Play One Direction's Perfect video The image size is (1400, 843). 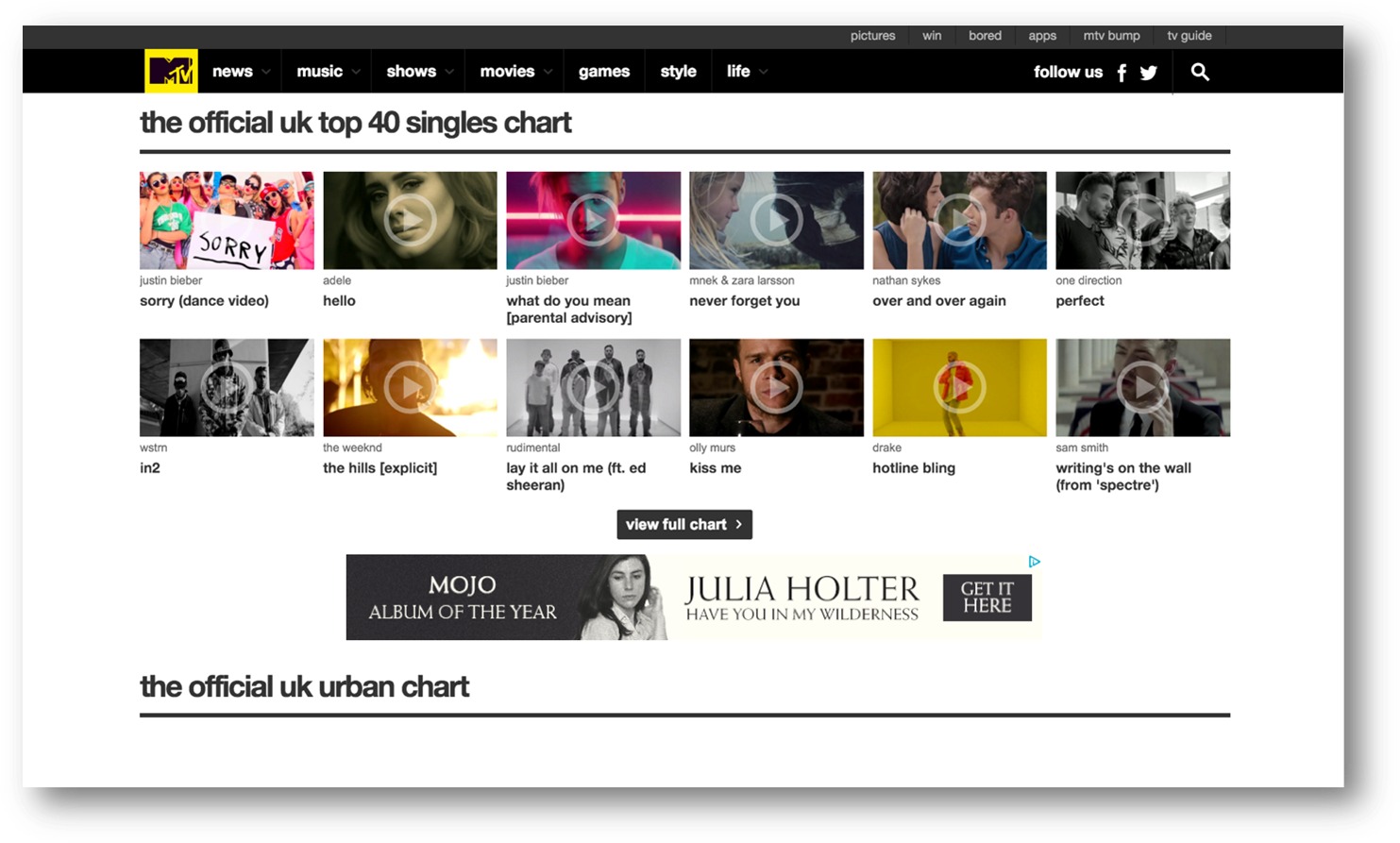(1142, 220)
